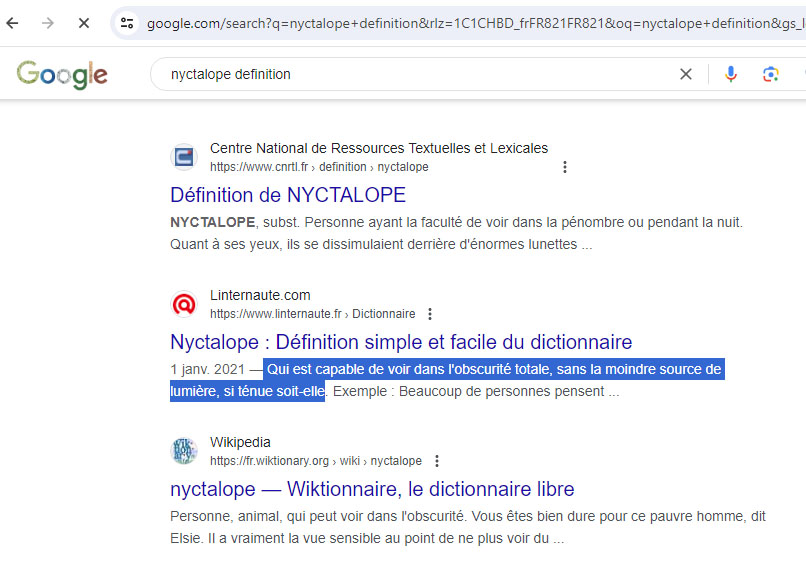The image size is (806, 562).
Task: Open more options for the Linternaute result
Action: (430, 314)
